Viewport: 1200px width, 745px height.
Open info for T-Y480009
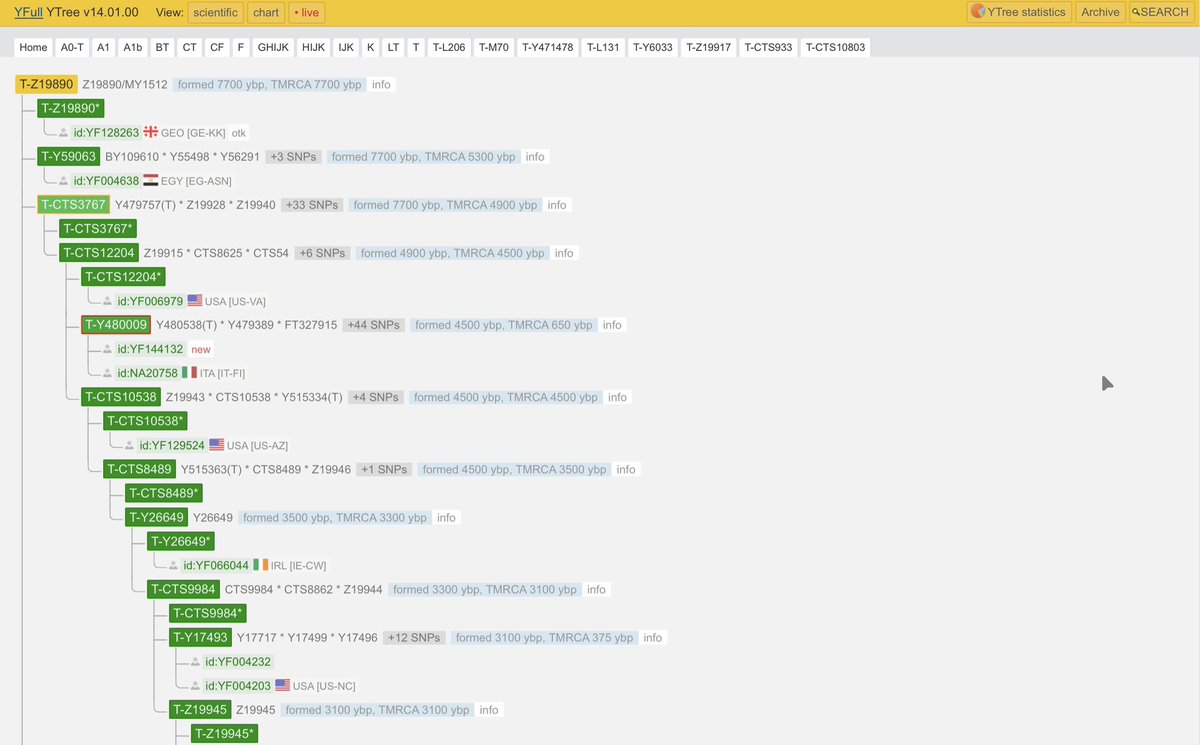612,325
